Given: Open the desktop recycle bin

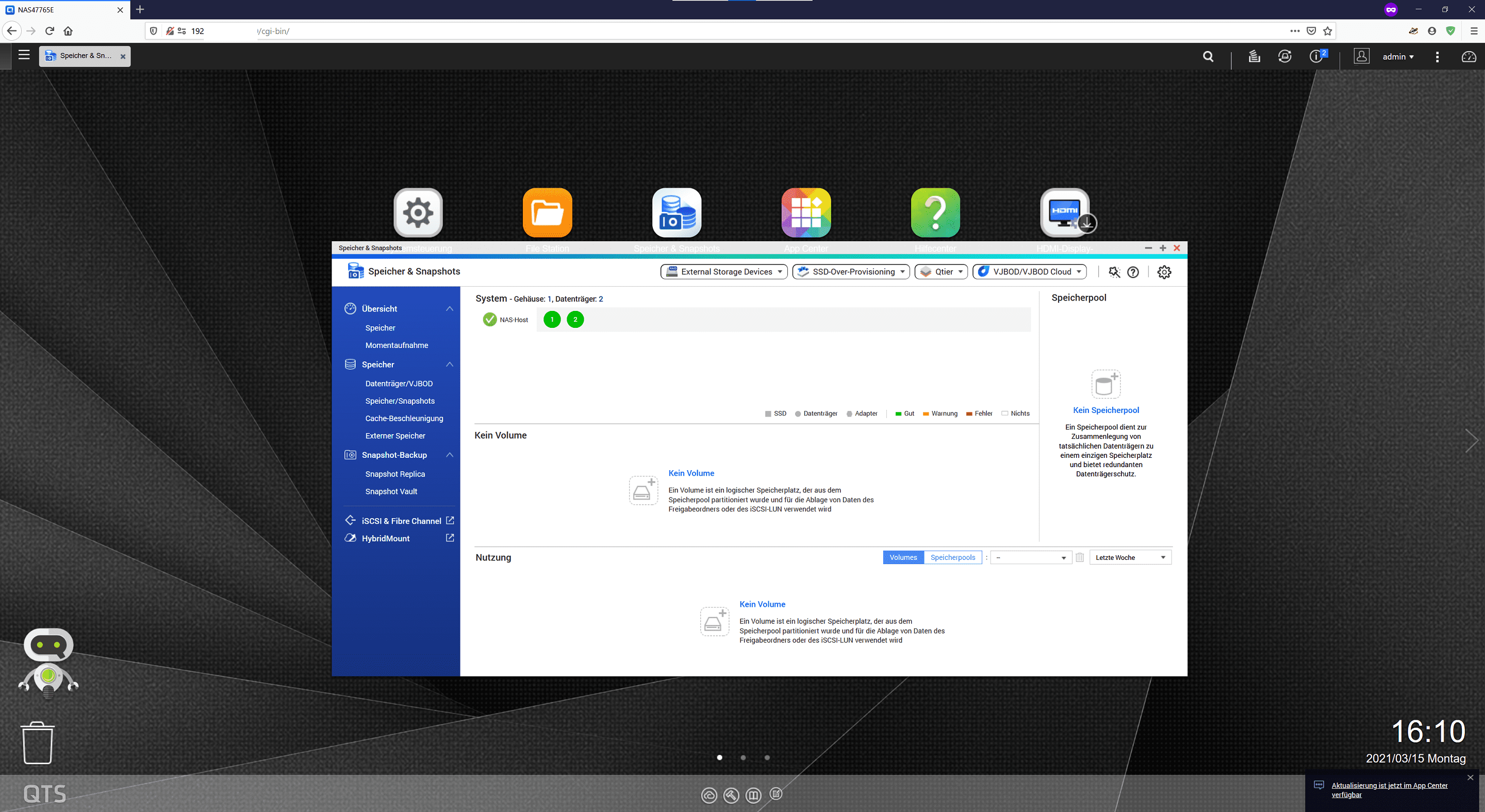Looking at the screenshot, I should (38, 743).
